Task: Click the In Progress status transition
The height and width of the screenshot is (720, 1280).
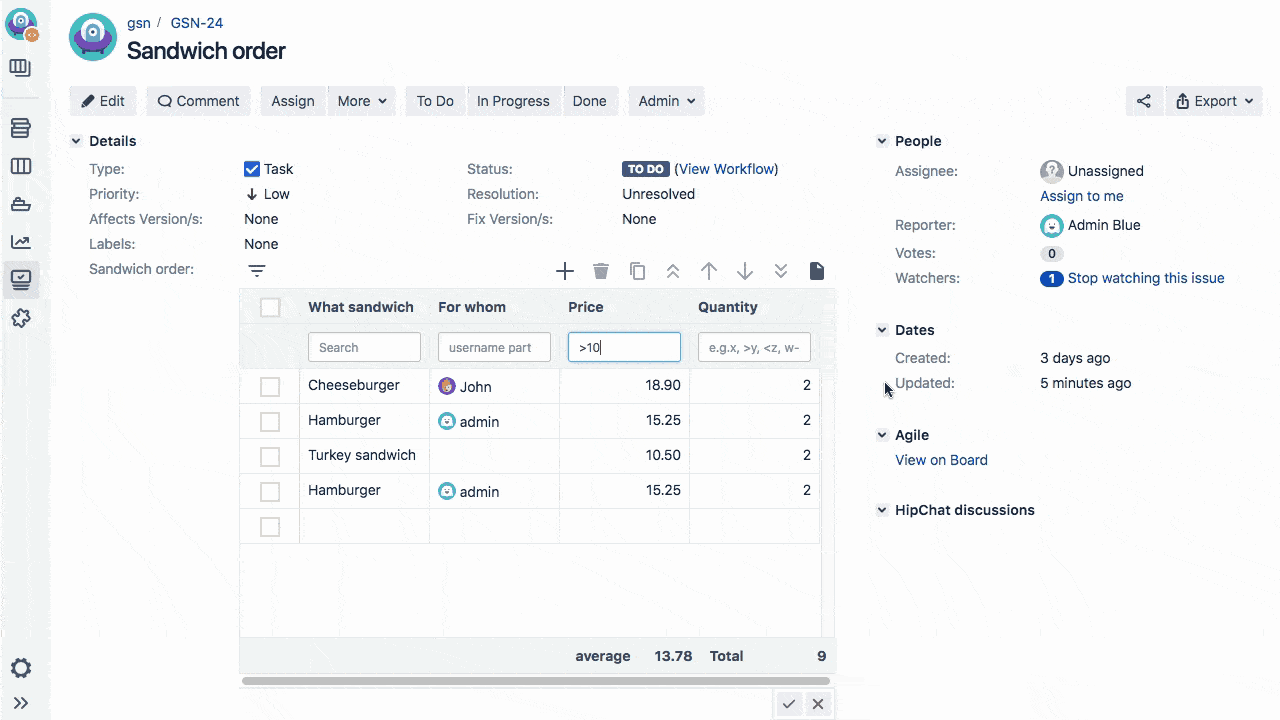Action: 513,101
